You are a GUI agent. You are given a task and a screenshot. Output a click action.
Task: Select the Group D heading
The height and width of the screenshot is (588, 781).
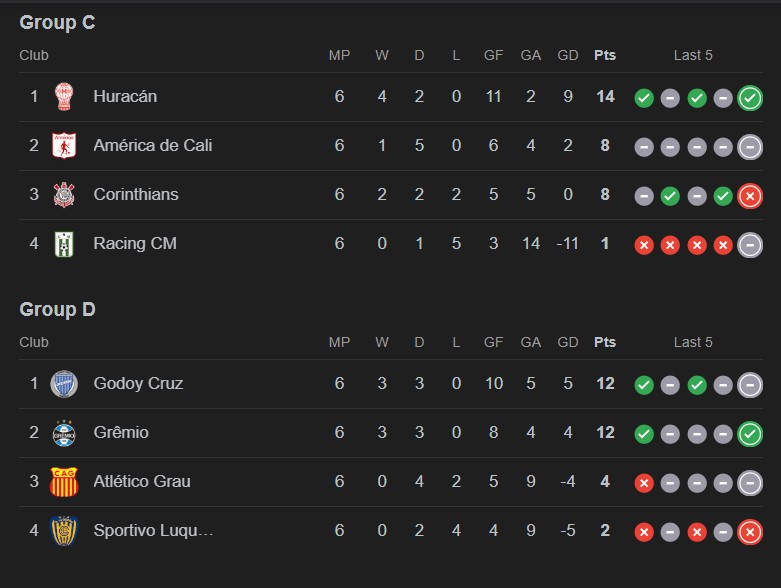(x=57, y=310)
